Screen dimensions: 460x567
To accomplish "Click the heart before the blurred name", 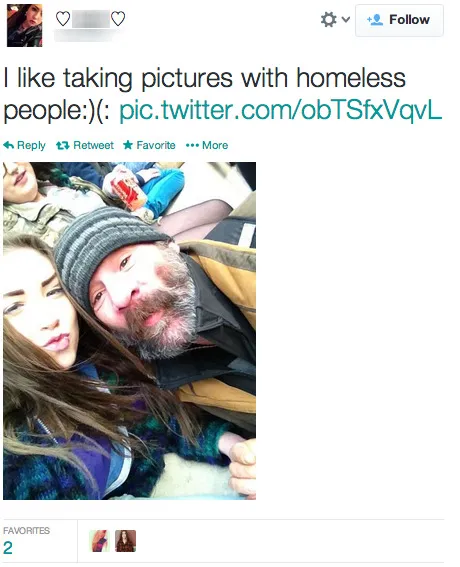I will [x=63, y=19].
